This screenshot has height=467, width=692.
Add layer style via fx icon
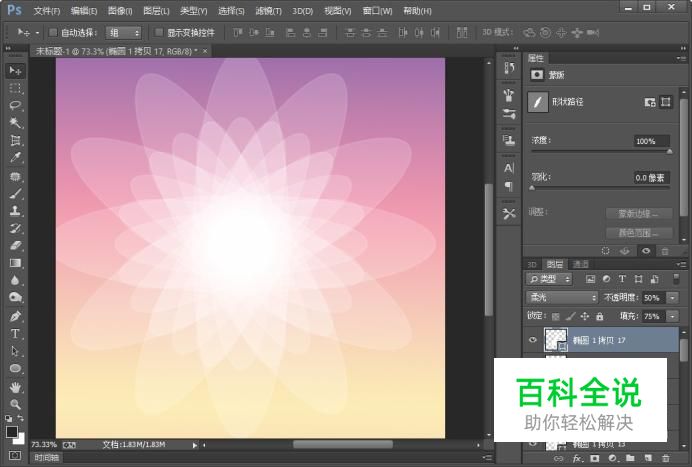click(577, 459)
